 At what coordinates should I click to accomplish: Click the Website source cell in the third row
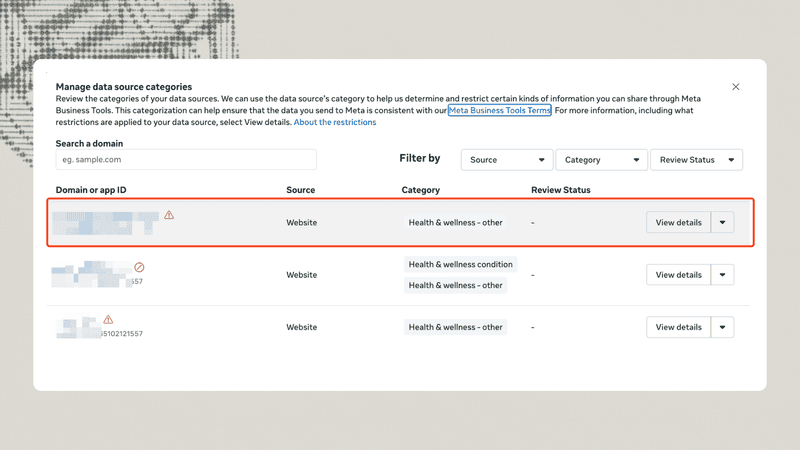(x=302, y=327)
